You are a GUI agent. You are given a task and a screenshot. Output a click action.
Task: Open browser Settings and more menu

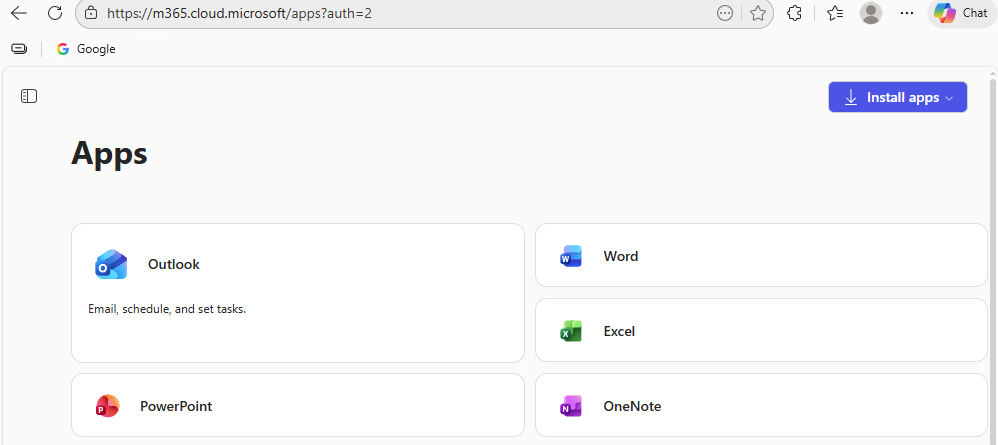click(x=907, y=13)
